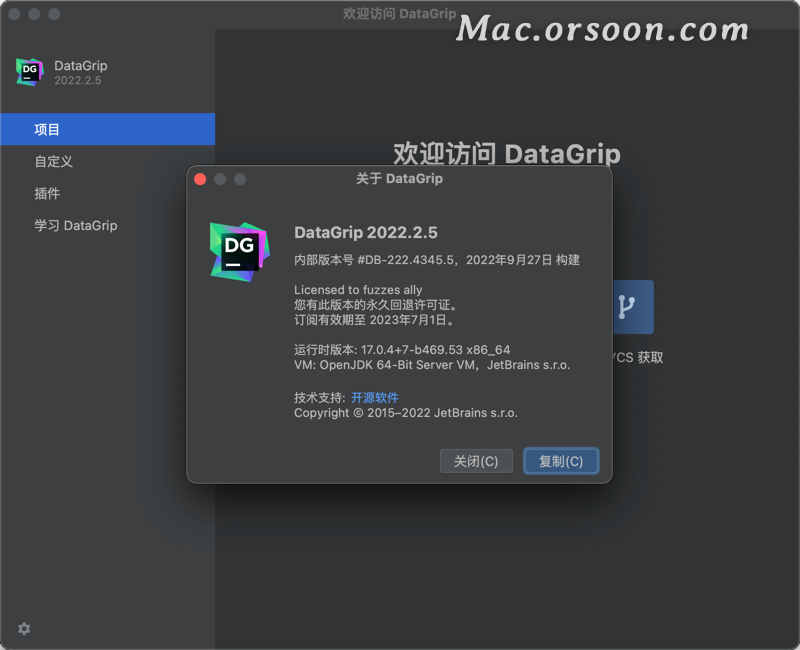The height and width of the screenshot is (650, 800).
Task: Click the Copyright 2015–2022 JetBrains text
Action: point(406,413)
